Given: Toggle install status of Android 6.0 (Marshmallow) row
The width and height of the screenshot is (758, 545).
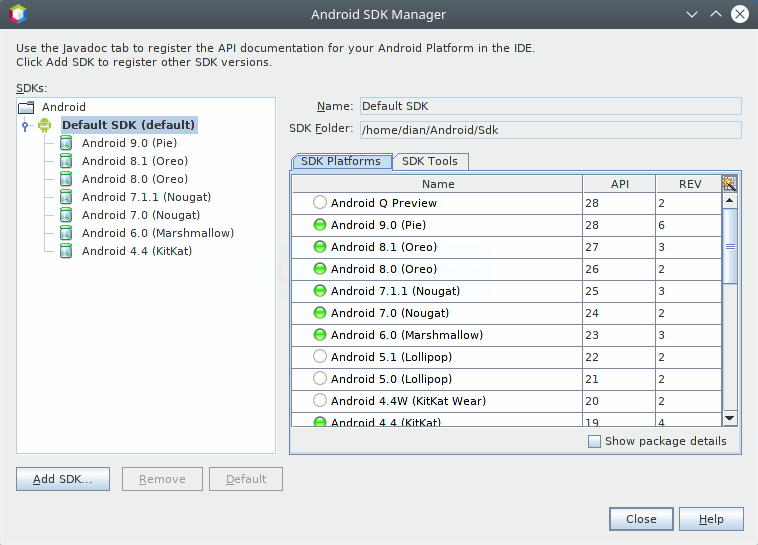Looking at the screenshot, I should 320,335.
